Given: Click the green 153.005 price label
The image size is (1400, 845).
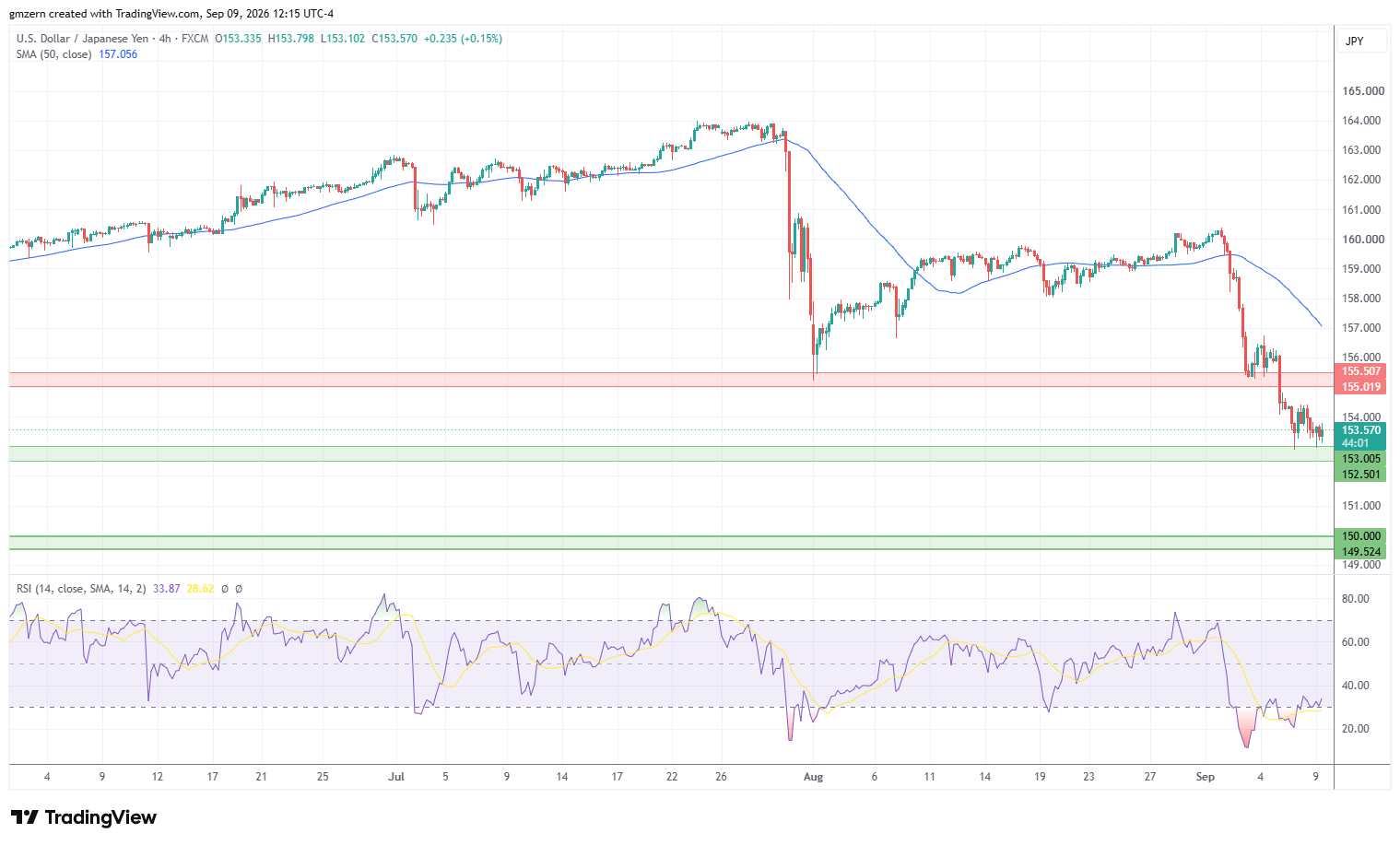Looking at the screenshot, I should coord(1360,459).
